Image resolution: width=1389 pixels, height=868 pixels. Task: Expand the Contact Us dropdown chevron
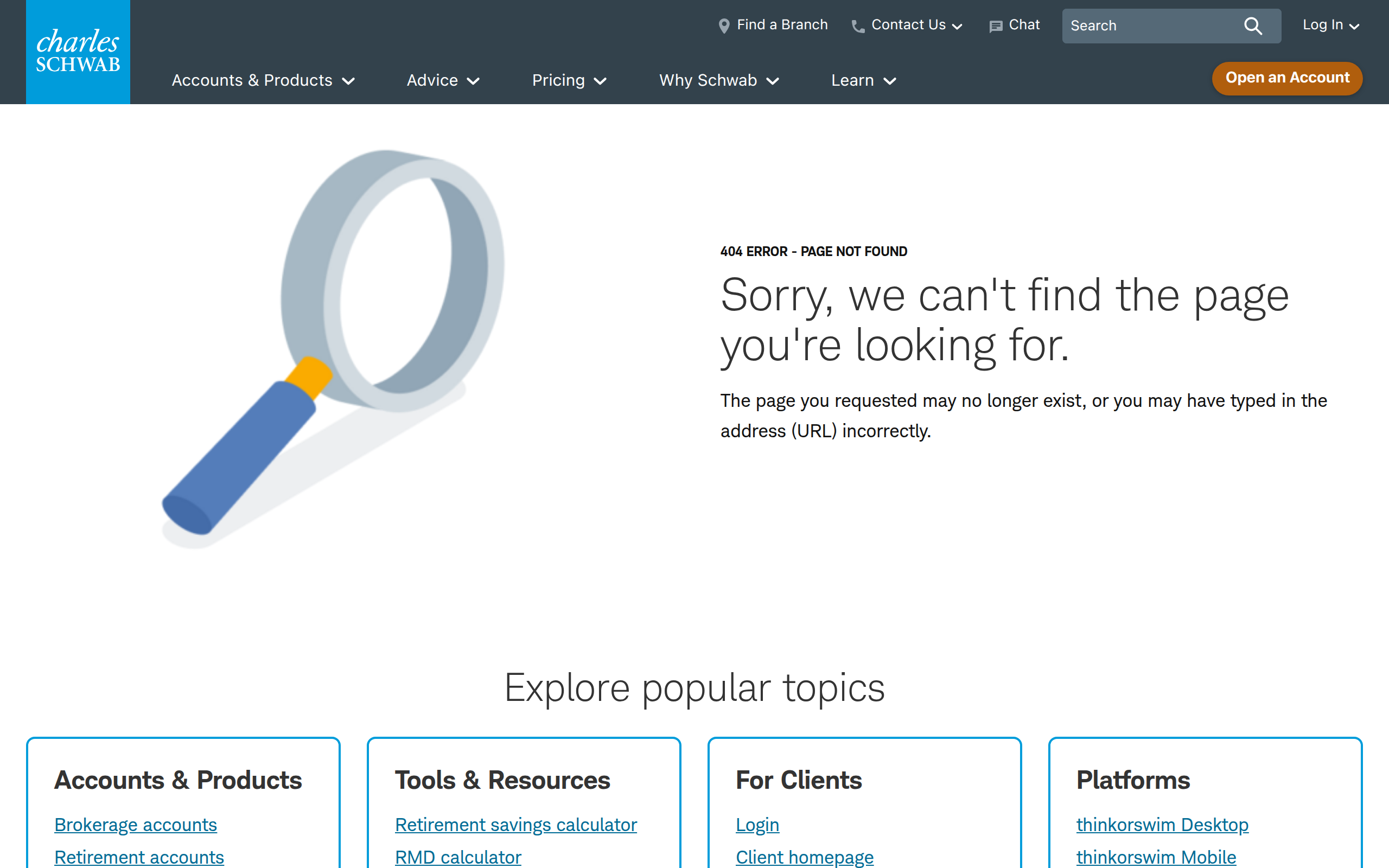tap(957, 27)
